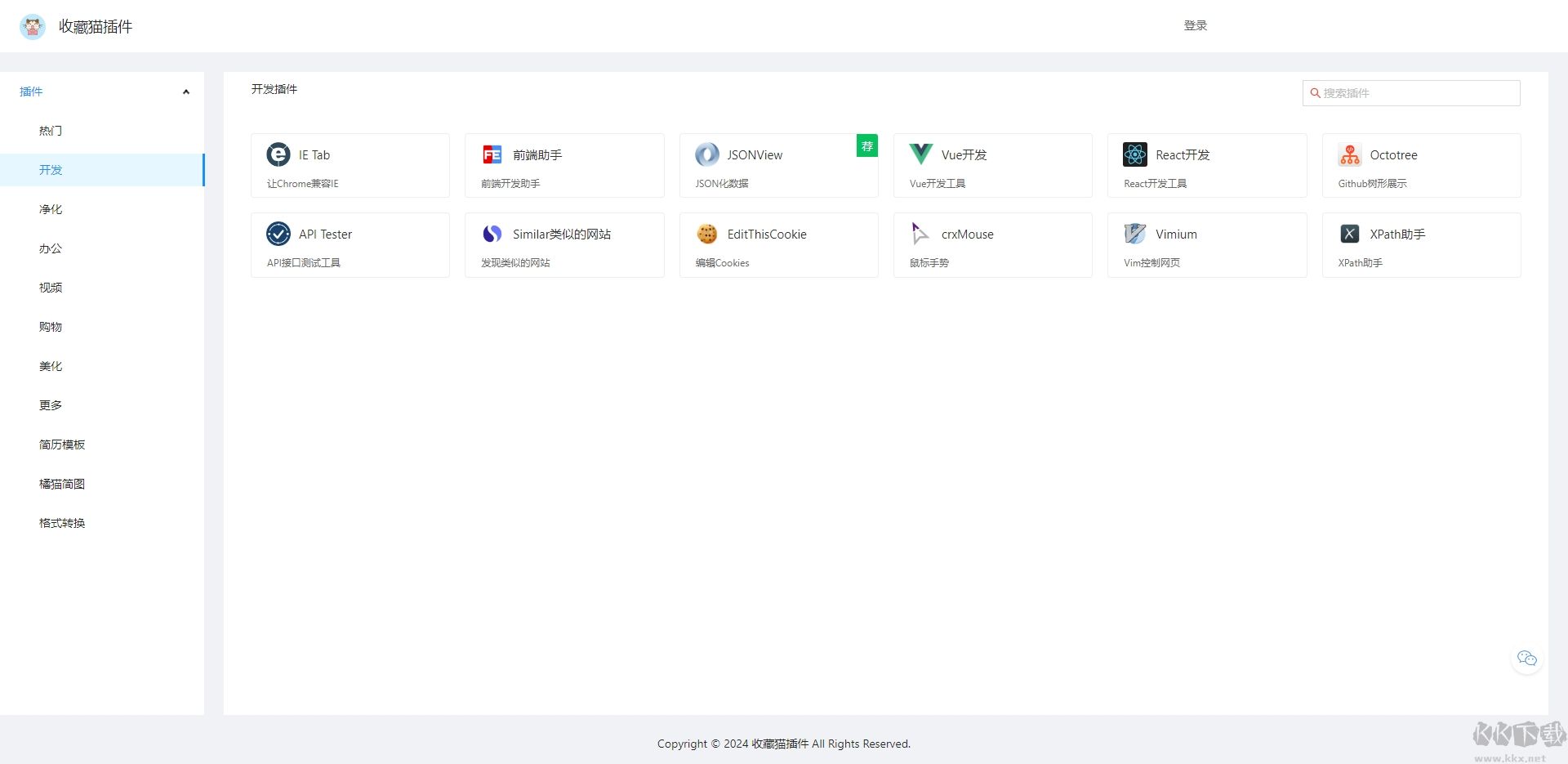Collapse the 插件 sidebar menu arrow
Image resolution: width=1568 pixels, height=764 pixels.
click(x=186, y=92)
